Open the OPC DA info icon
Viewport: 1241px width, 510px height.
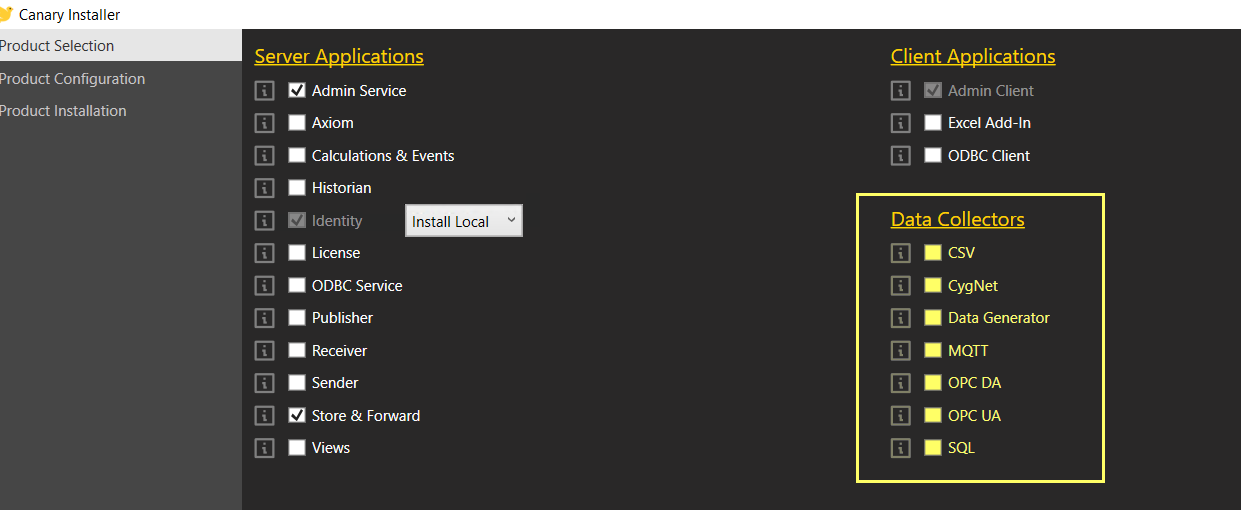[900, 383]
